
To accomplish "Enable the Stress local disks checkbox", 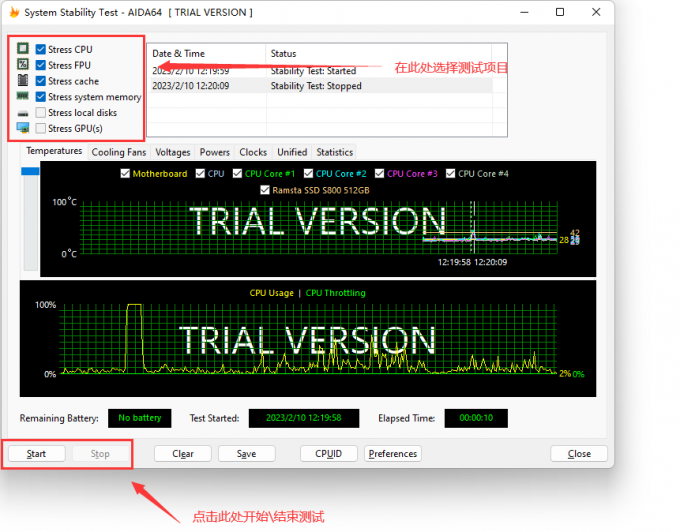I will pyautogui.click(x=40, y=113).
